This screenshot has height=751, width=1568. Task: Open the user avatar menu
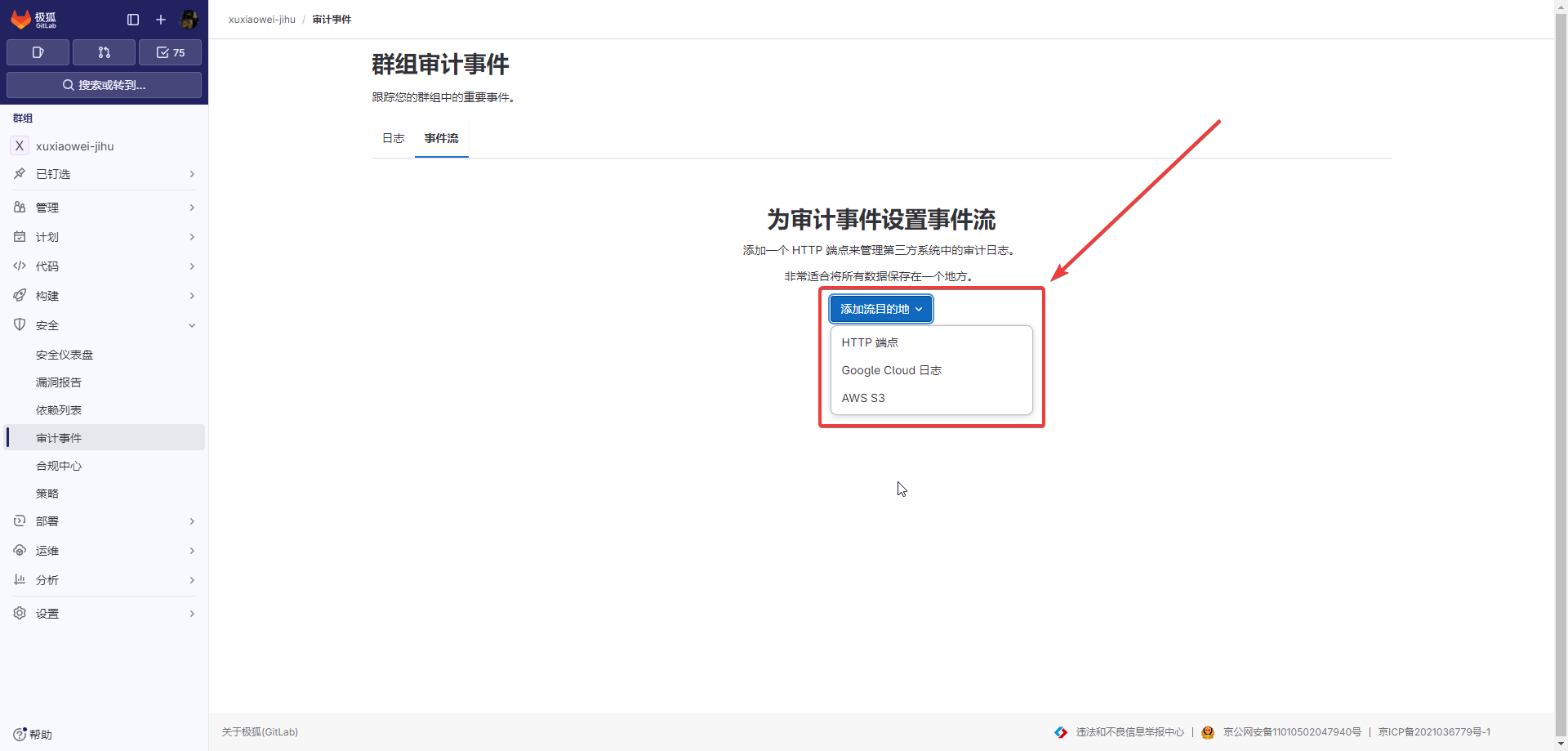(189, 20)
